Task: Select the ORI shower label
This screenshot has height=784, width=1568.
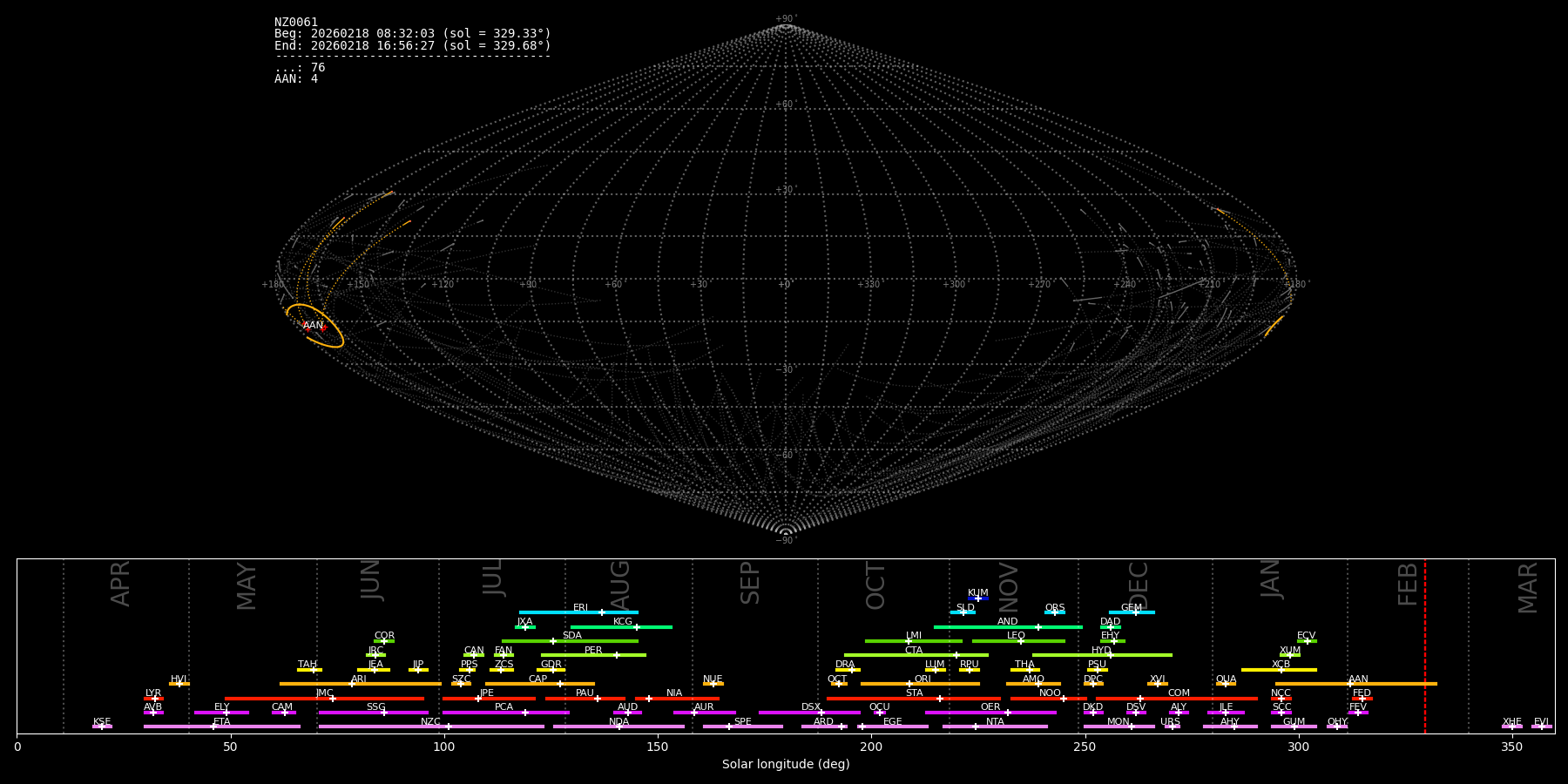Action: pyautogui.click(x=923, y=679)
